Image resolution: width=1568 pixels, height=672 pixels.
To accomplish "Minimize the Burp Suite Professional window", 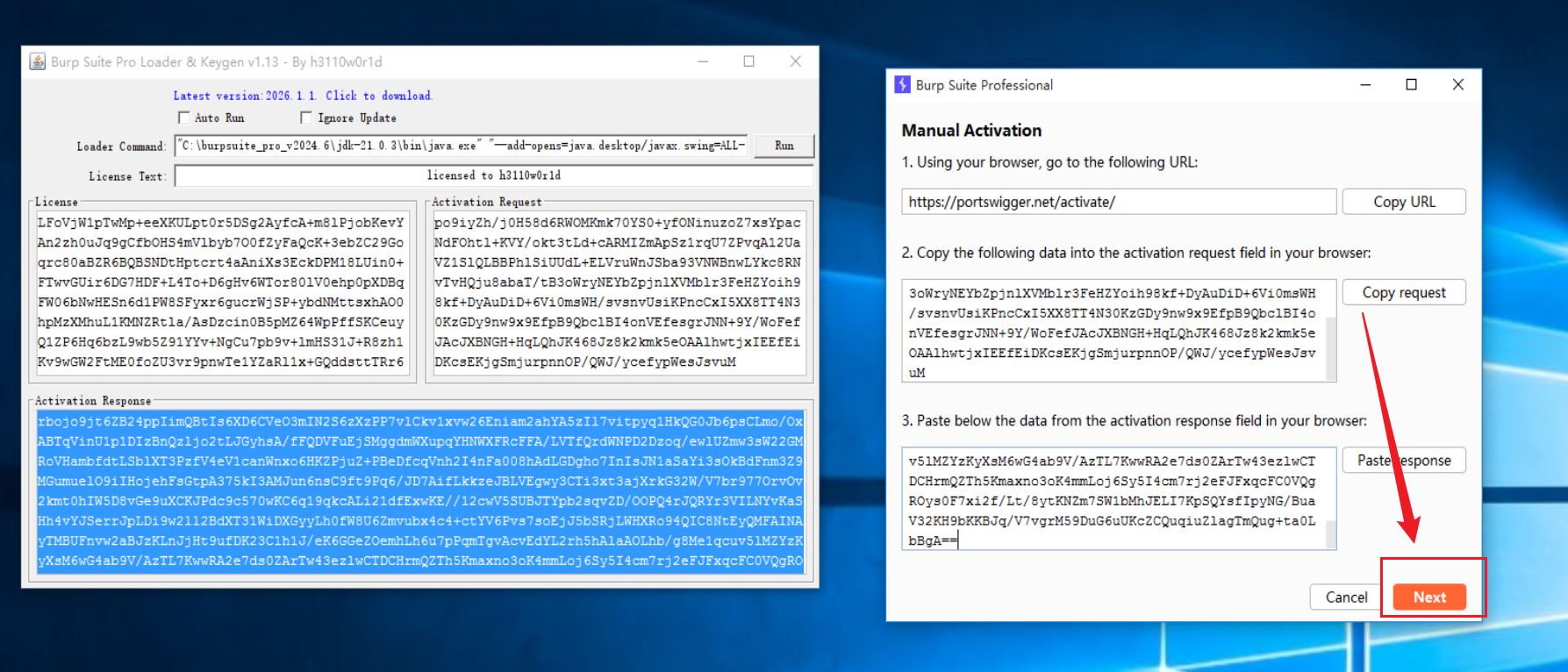I will [x=1365, y=85].
